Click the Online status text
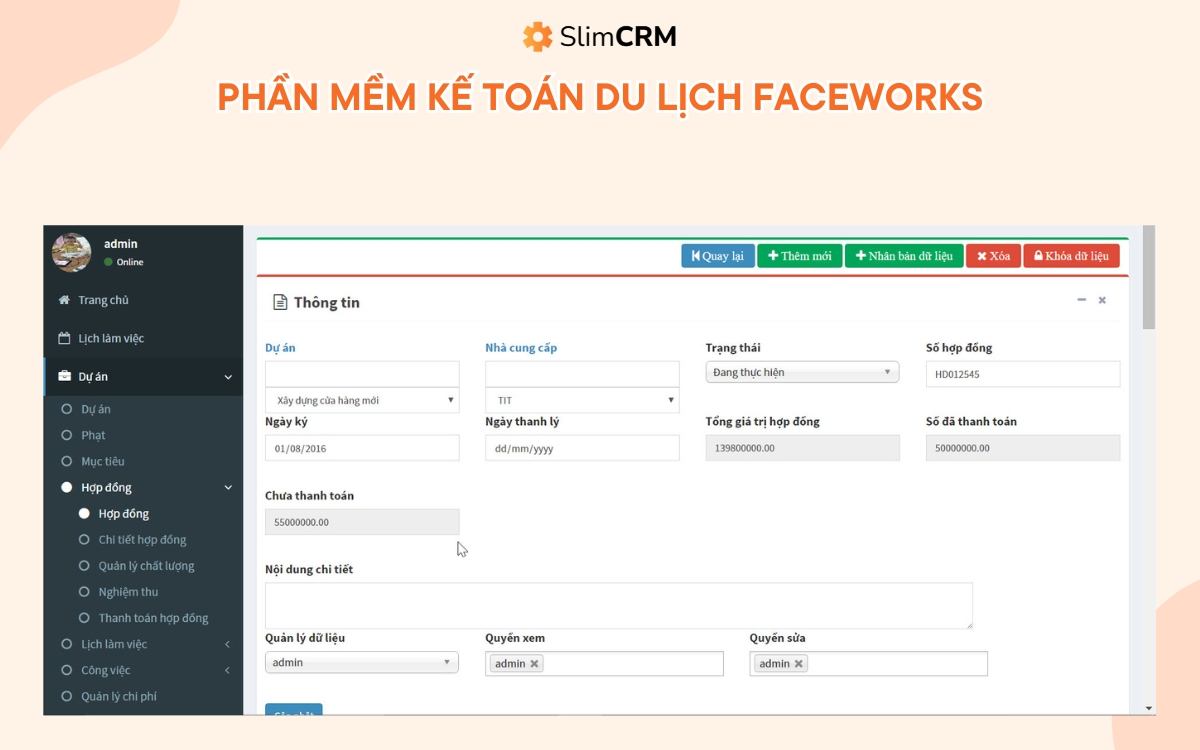Viewport: 1200px width, 750px height. tap(130, 262)
